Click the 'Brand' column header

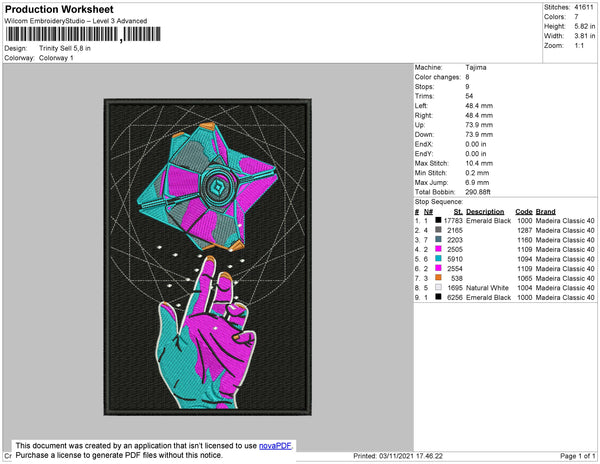545,212
